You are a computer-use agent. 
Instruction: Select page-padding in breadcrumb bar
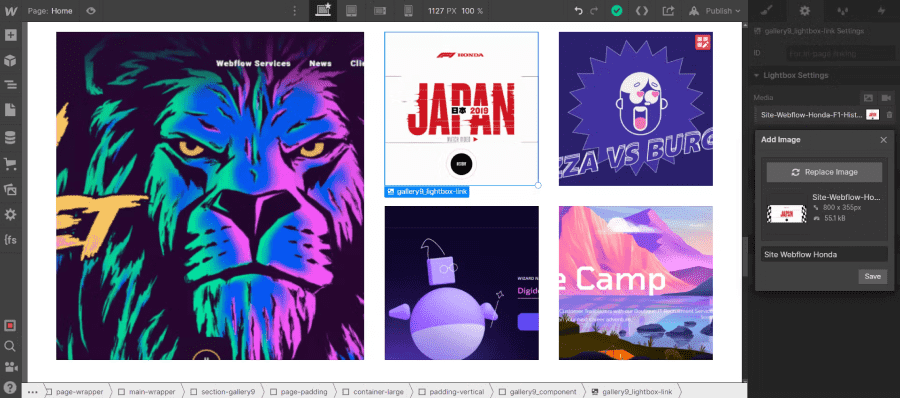pyautogui.click(x=298, y=392)
